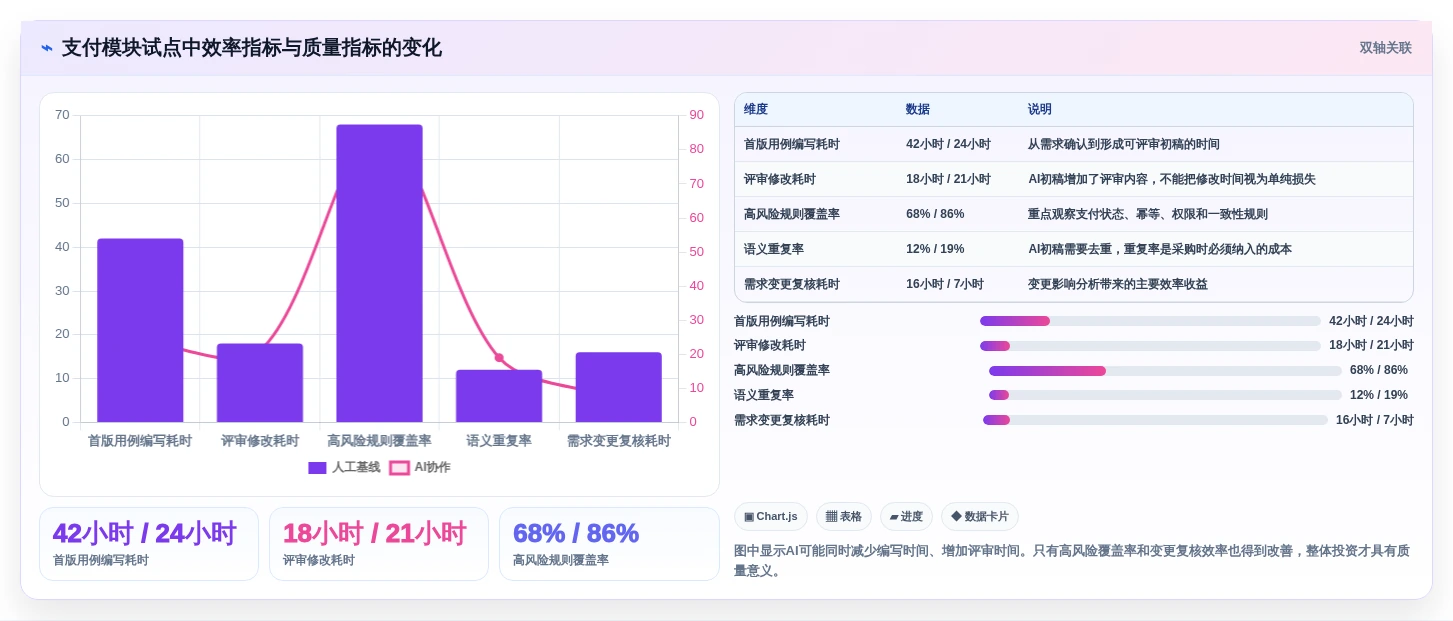Image resolution: width=1453 pixels, height=621 pixels.
Task: Click the pink AI协作 legend swatch
Action: [x=399, y=467]
